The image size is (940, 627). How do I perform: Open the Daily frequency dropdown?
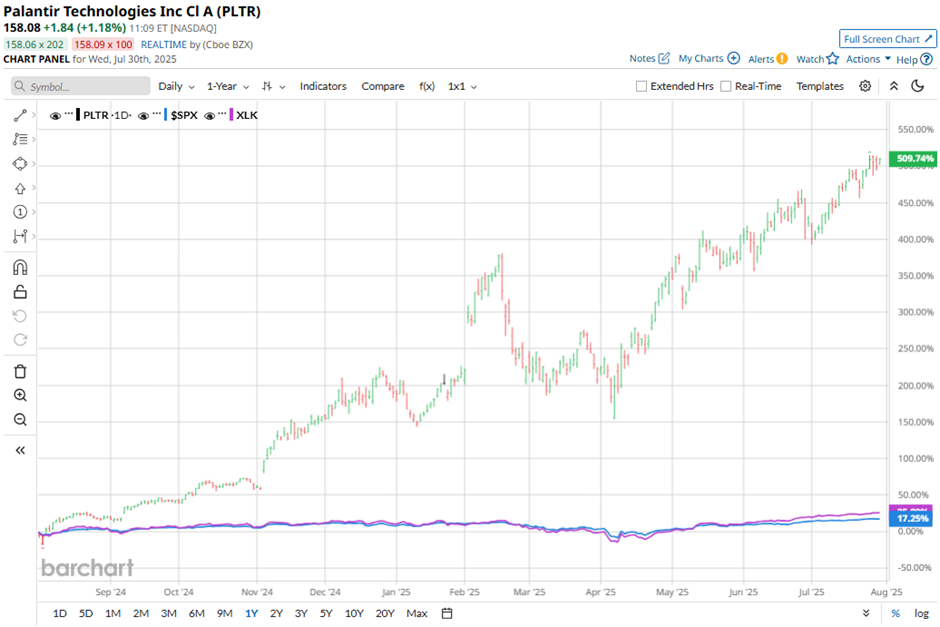[176, 86]
